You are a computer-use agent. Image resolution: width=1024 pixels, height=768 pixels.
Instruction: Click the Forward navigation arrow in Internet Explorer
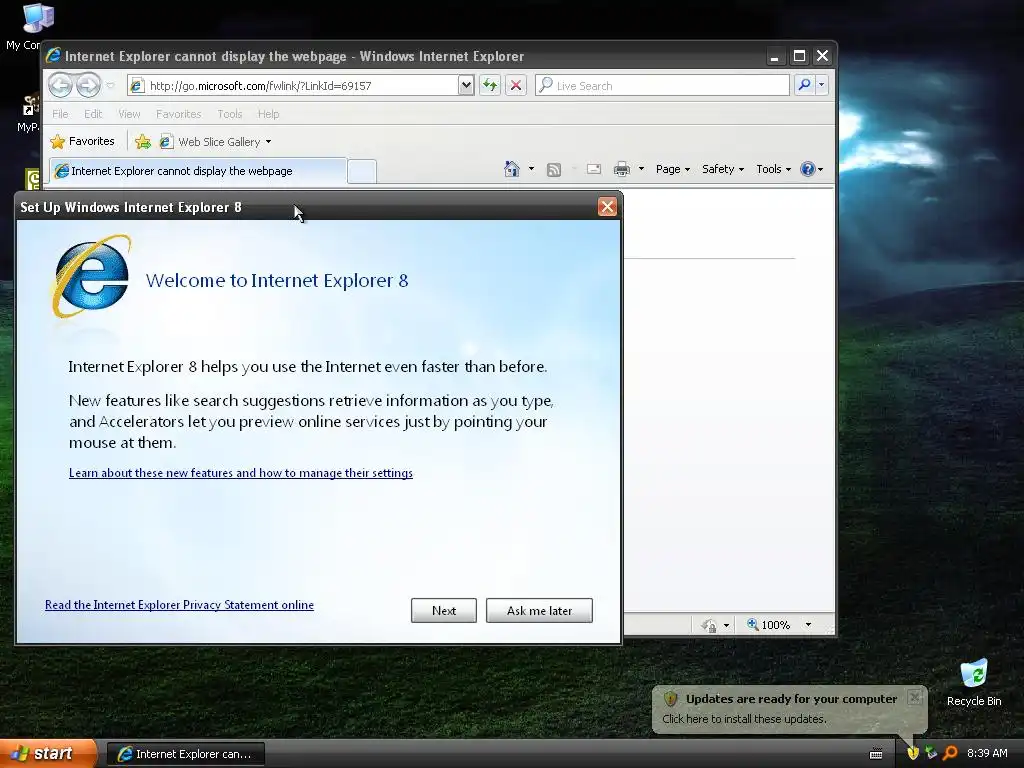[x=88, y=85]
